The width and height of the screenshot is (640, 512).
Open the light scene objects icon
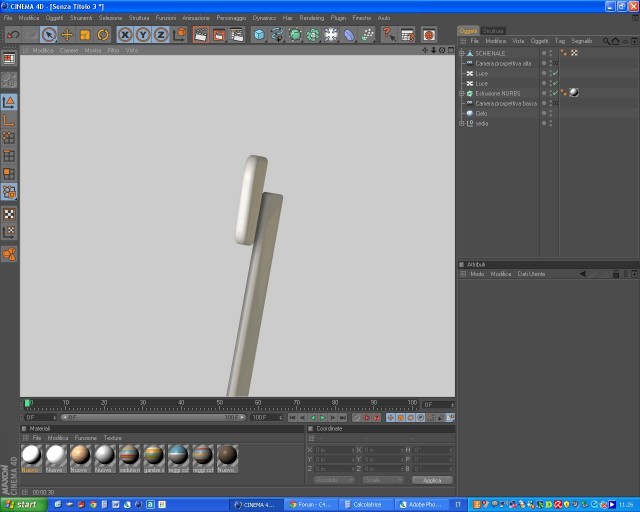click(331, 35)
